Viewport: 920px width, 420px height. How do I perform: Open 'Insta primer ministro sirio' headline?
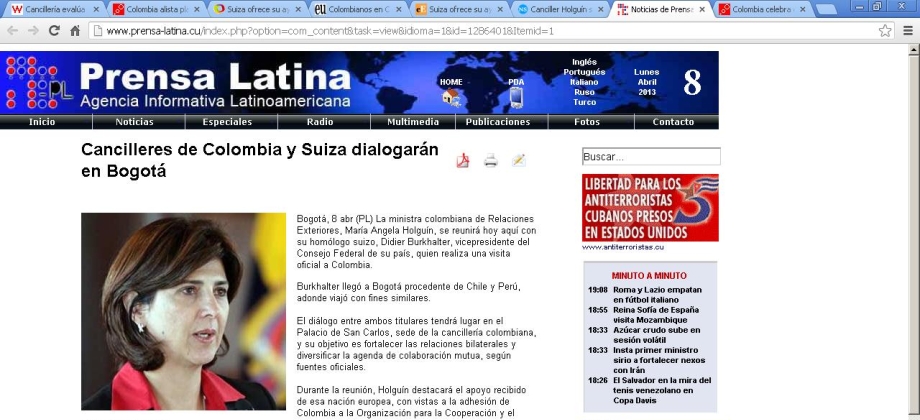click(x=659, y=360)
